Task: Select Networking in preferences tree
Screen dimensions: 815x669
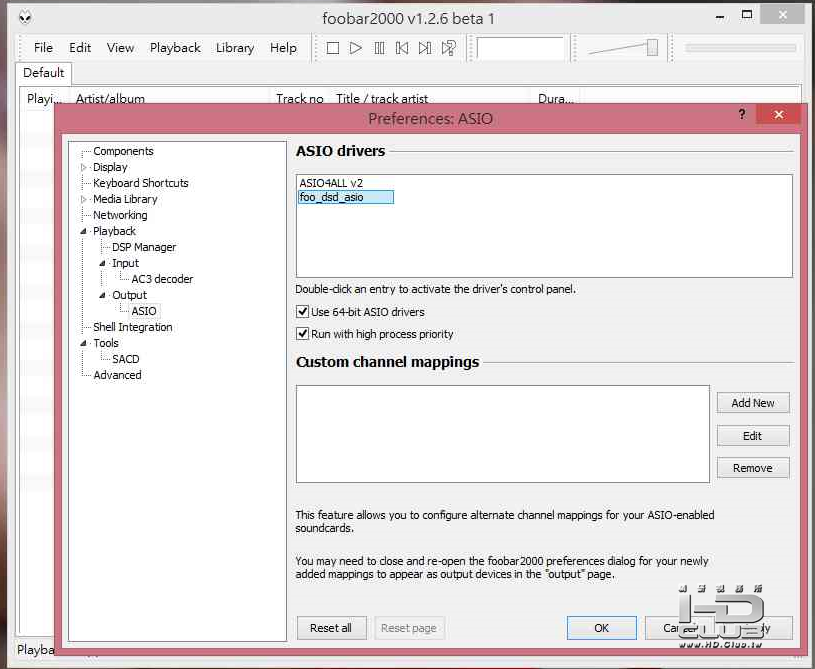Action: click(120, 215)
